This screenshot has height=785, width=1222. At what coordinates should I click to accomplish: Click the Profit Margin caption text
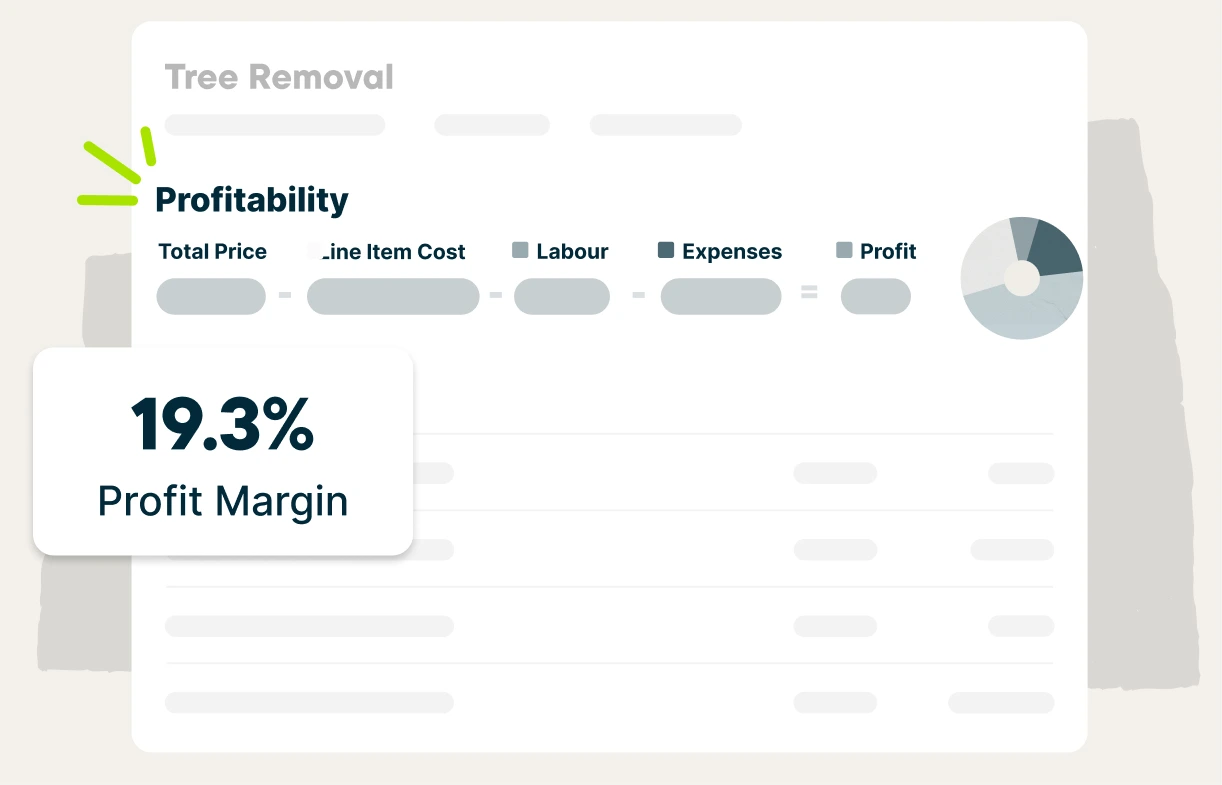[223, 500]
